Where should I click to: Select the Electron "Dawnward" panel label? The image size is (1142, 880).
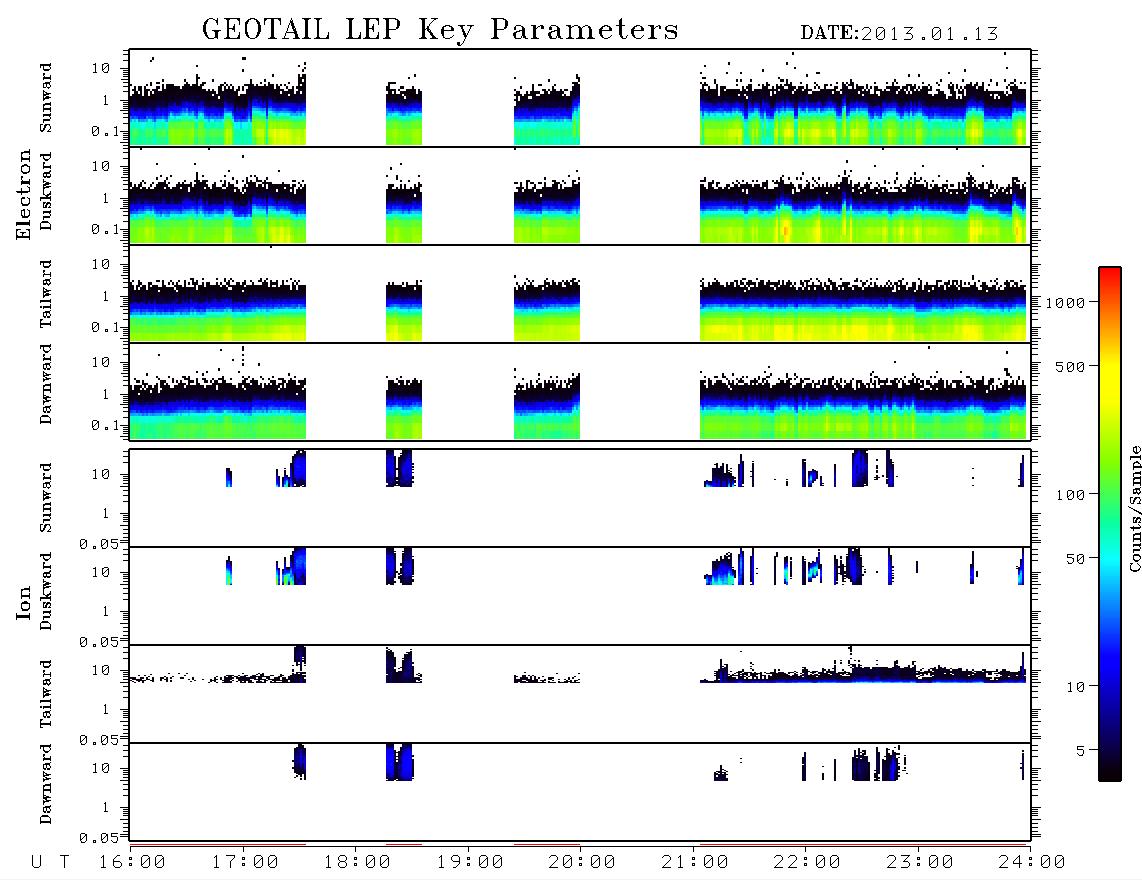tap(46, 385)
